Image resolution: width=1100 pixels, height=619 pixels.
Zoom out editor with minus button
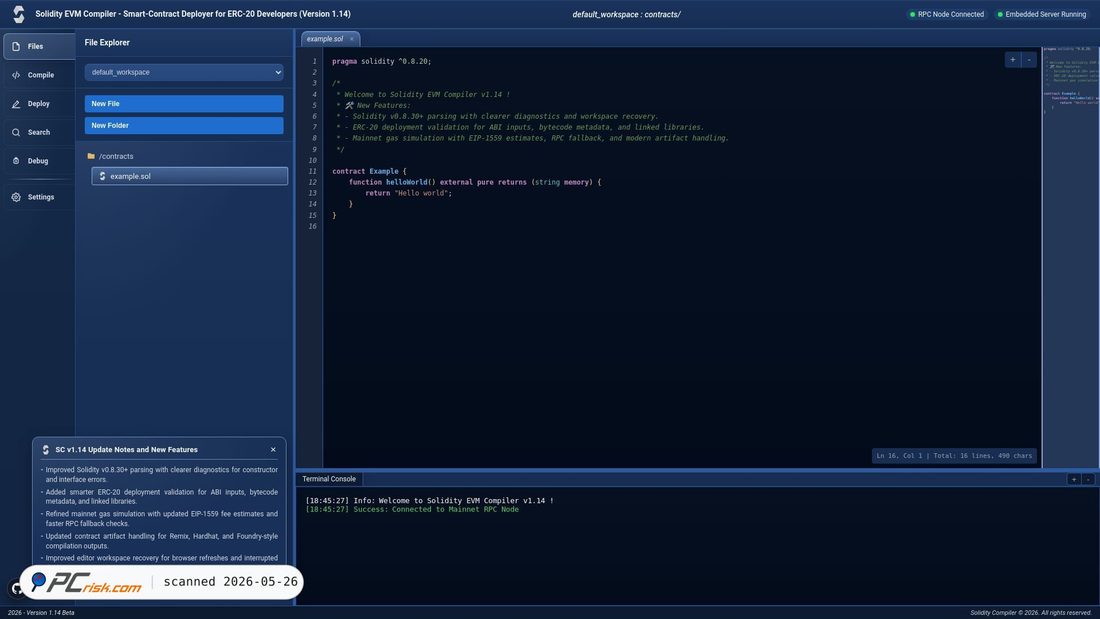pos(1029,60)
